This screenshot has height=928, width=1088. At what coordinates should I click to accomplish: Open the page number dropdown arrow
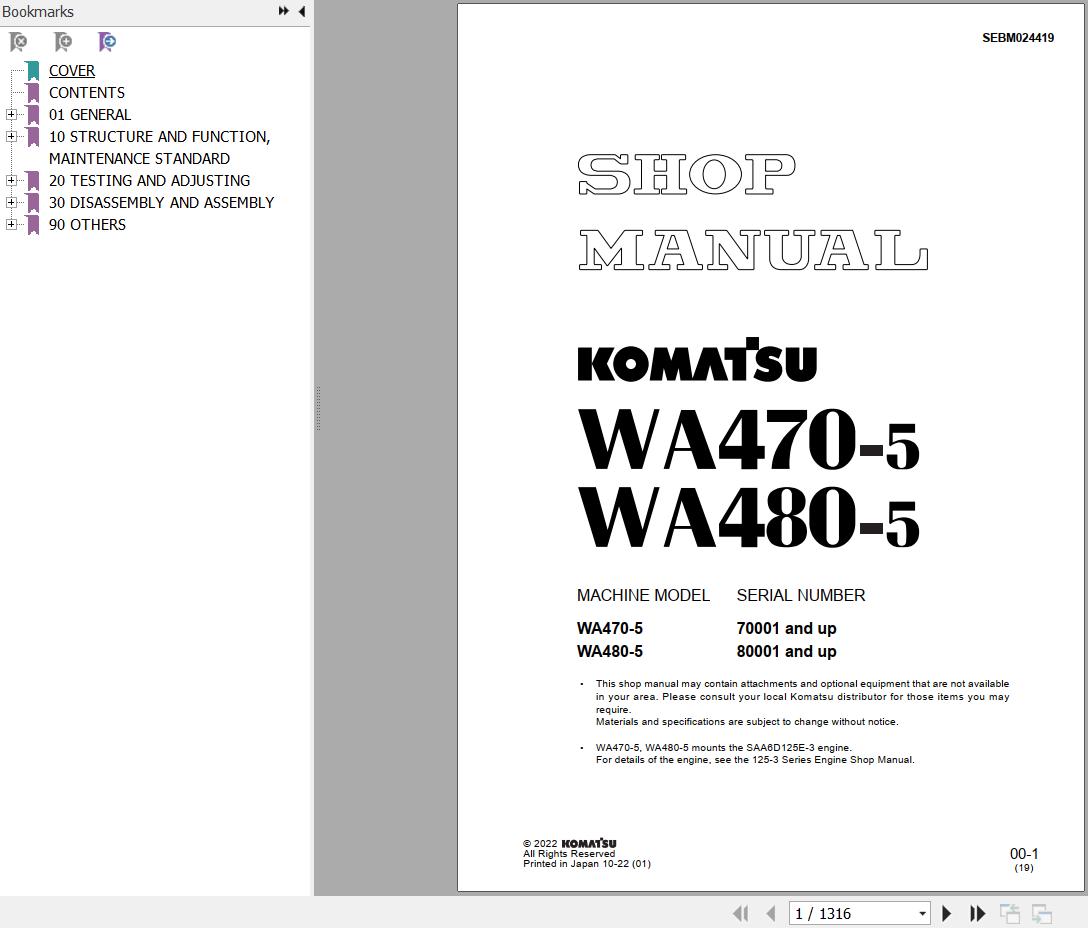[x=922, y=913]
